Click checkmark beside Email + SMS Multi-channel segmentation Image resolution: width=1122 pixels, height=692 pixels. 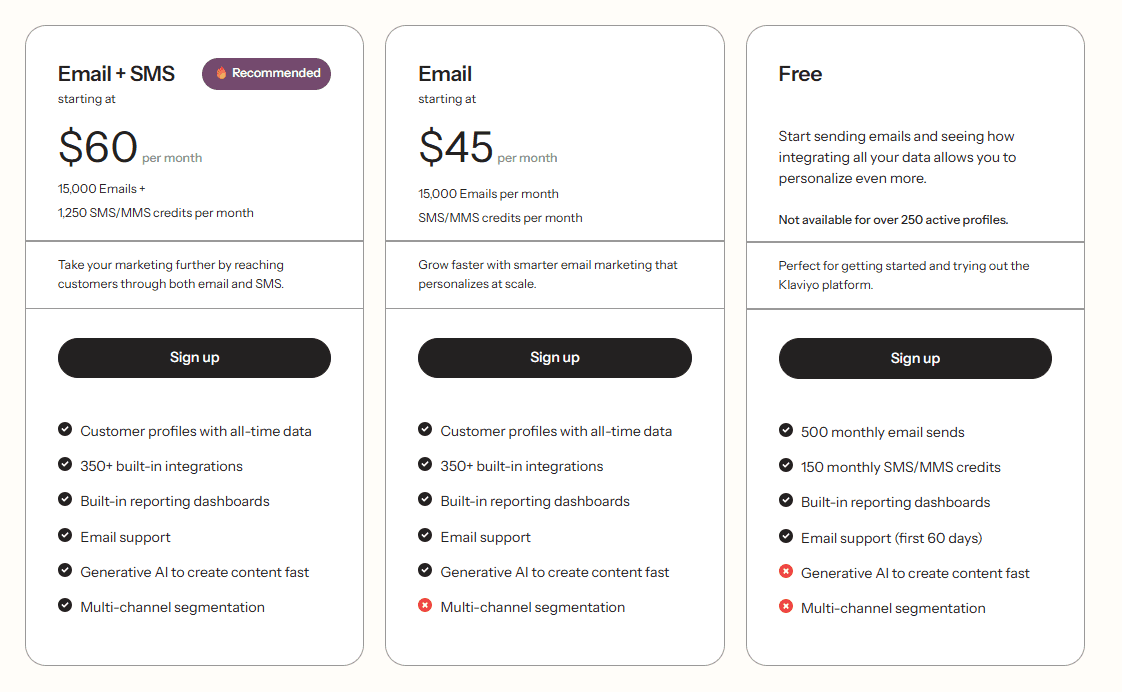pos(65,605)
